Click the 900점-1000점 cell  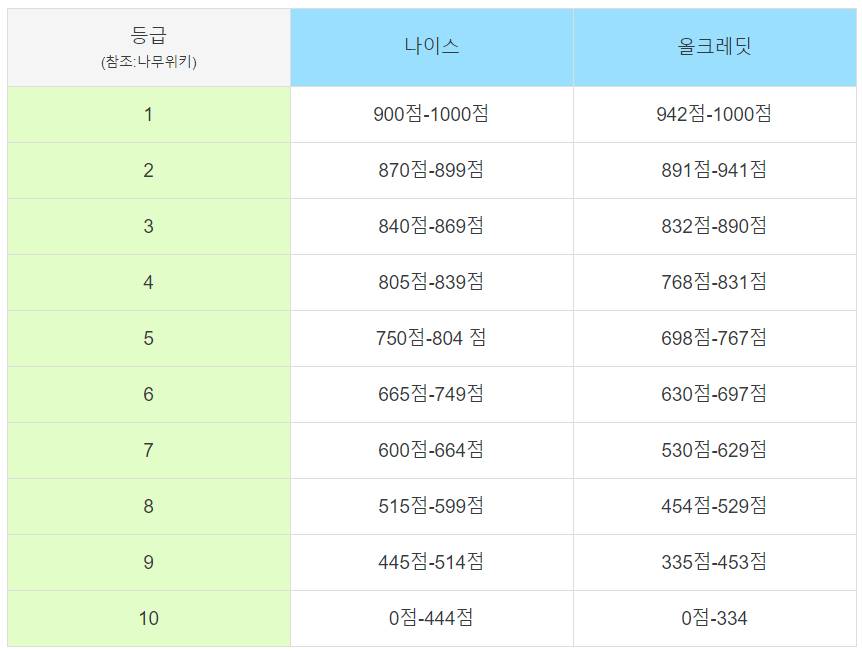(x=432, y=114)
